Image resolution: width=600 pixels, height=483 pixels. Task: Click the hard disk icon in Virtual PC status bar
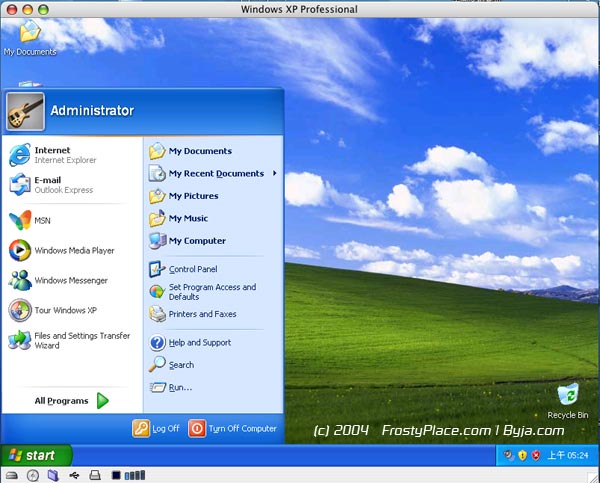click(x=12, y=475)
